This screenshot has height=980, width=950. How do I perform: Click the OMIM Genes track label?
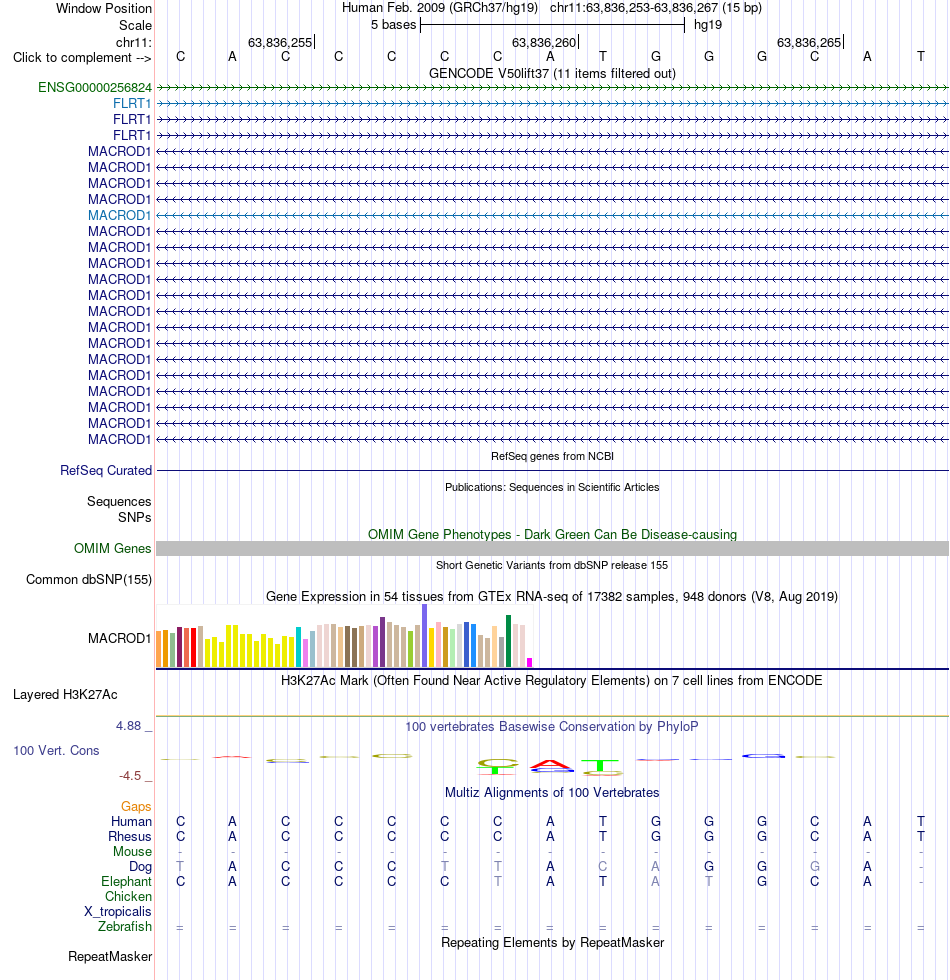(x=112, y=548)
